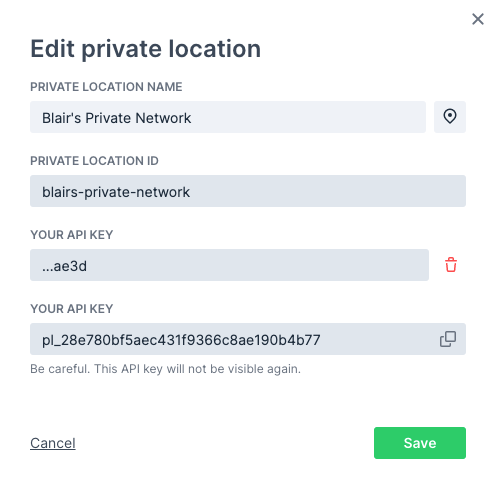
Task: Delete the API key ending in ae3d
Action: (x=451, y=265)
